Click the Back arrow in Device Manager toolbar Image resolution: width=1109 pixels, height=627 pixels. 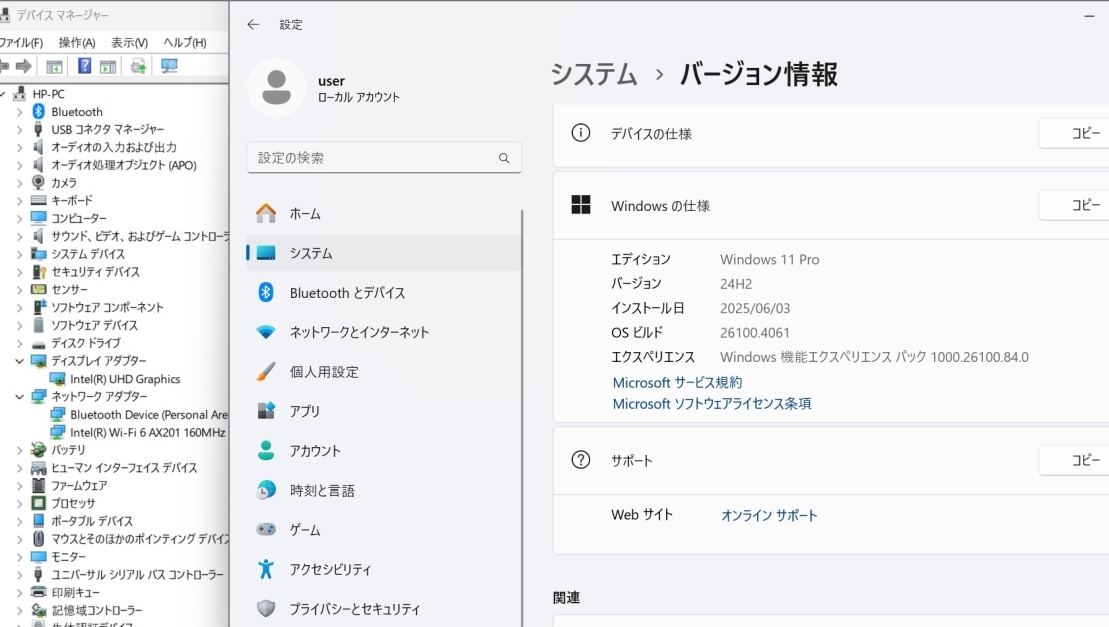click(x=4, y=66)
